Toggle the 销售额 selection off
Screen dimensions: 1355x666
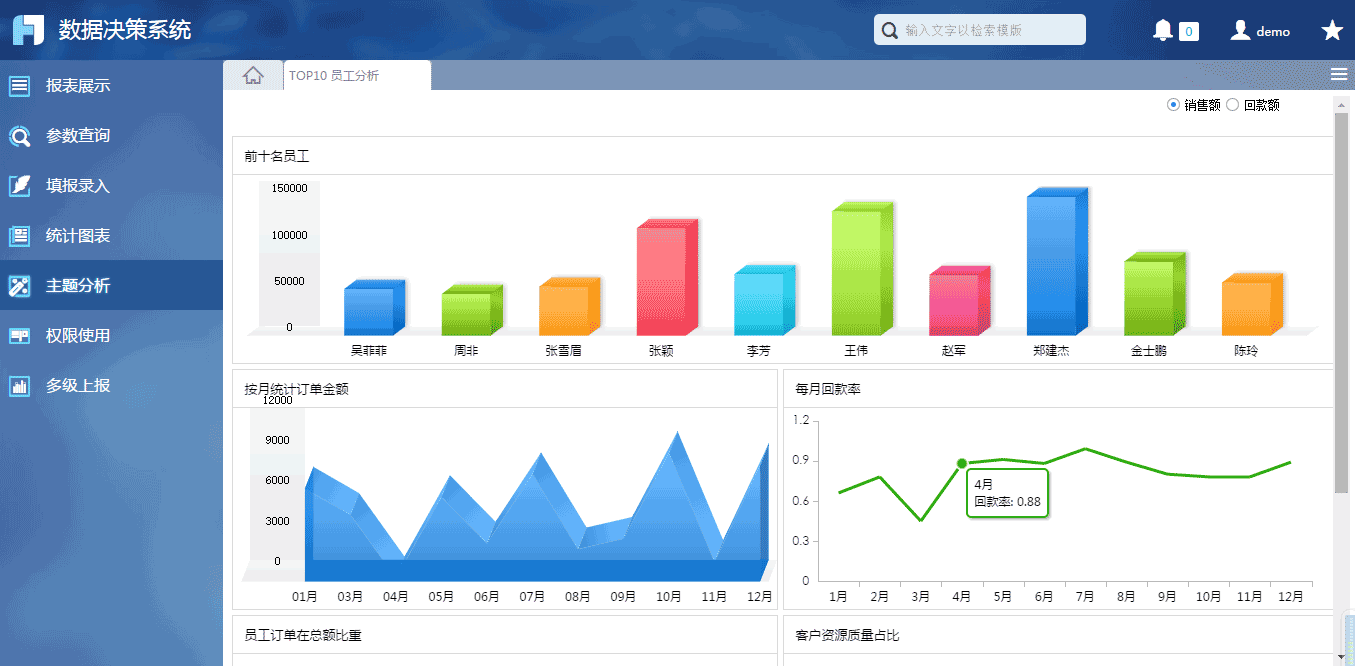click(x=1173, y=104)
